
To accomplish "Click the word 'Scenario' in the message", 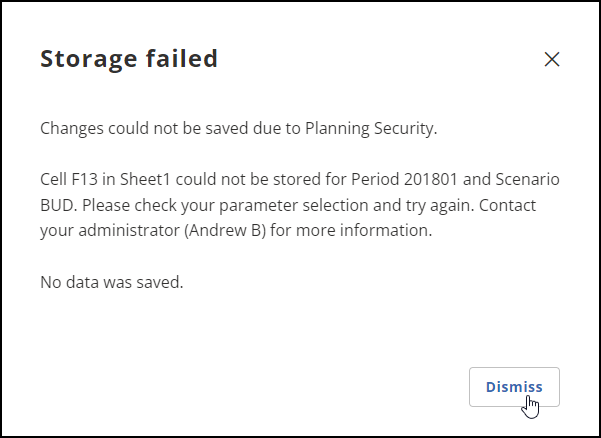I will click(x=527, y=178).
